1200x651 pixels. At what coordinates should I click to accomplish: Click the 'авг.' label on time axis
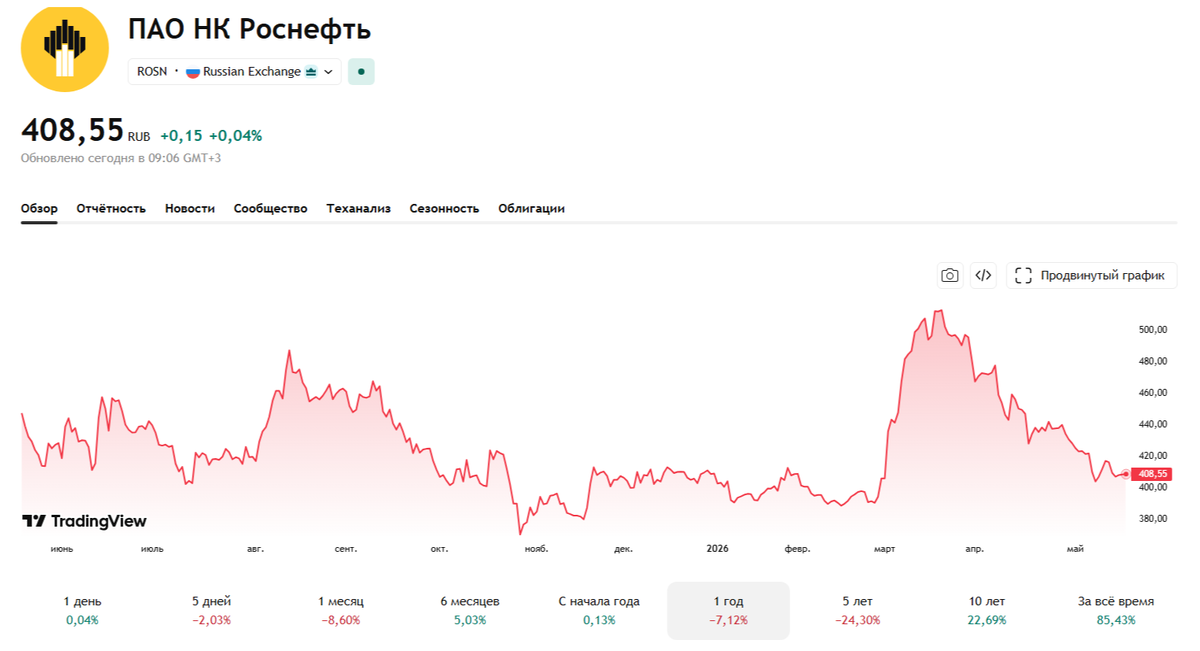(x=255, y=549)
